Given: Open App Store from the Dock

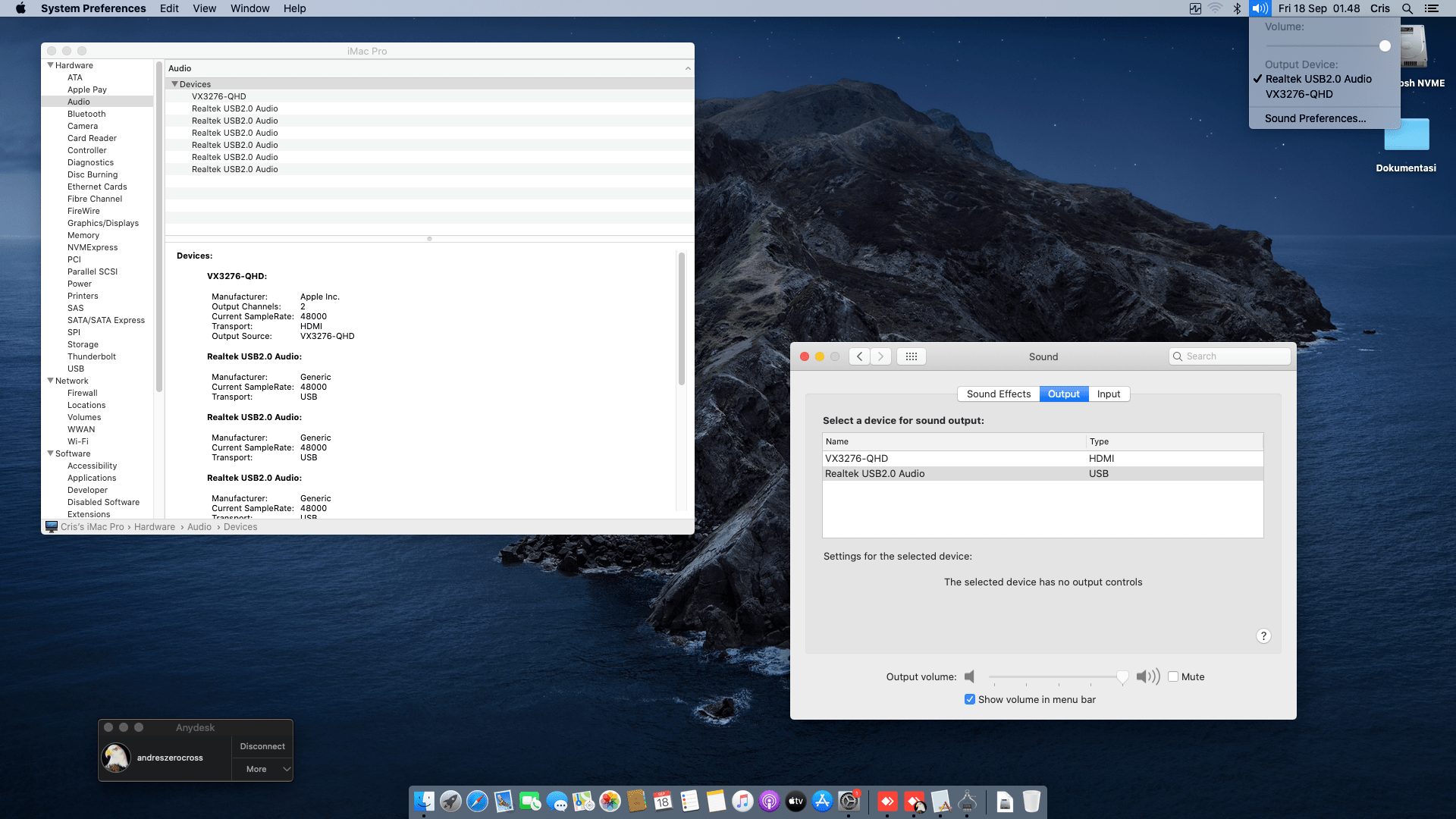Looking at the screenshot, I should 822,801.
